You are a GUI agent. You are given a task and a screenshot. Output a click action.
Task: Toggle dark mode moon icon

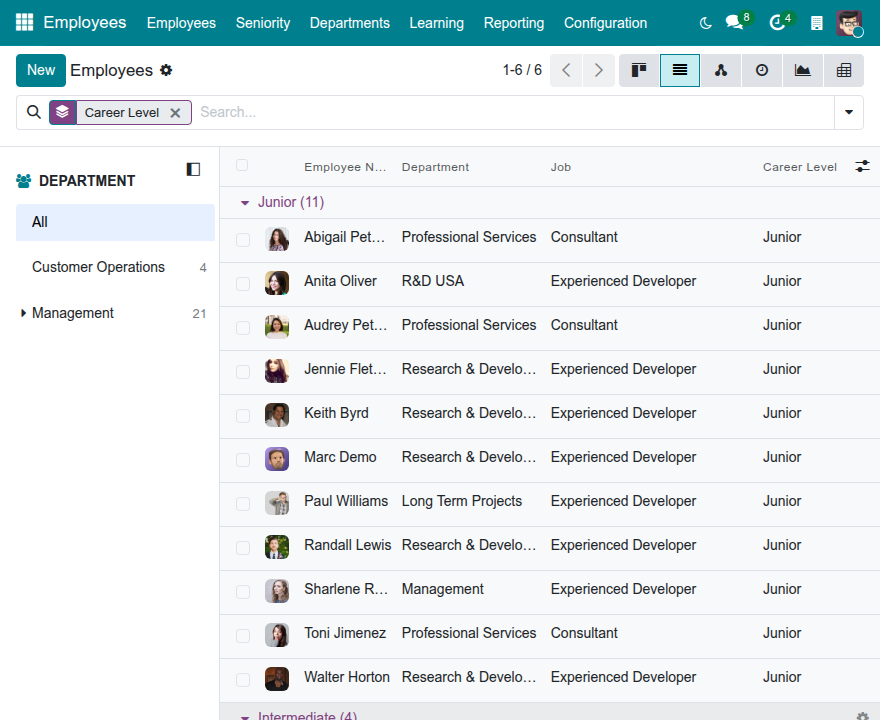click(705, 23)
